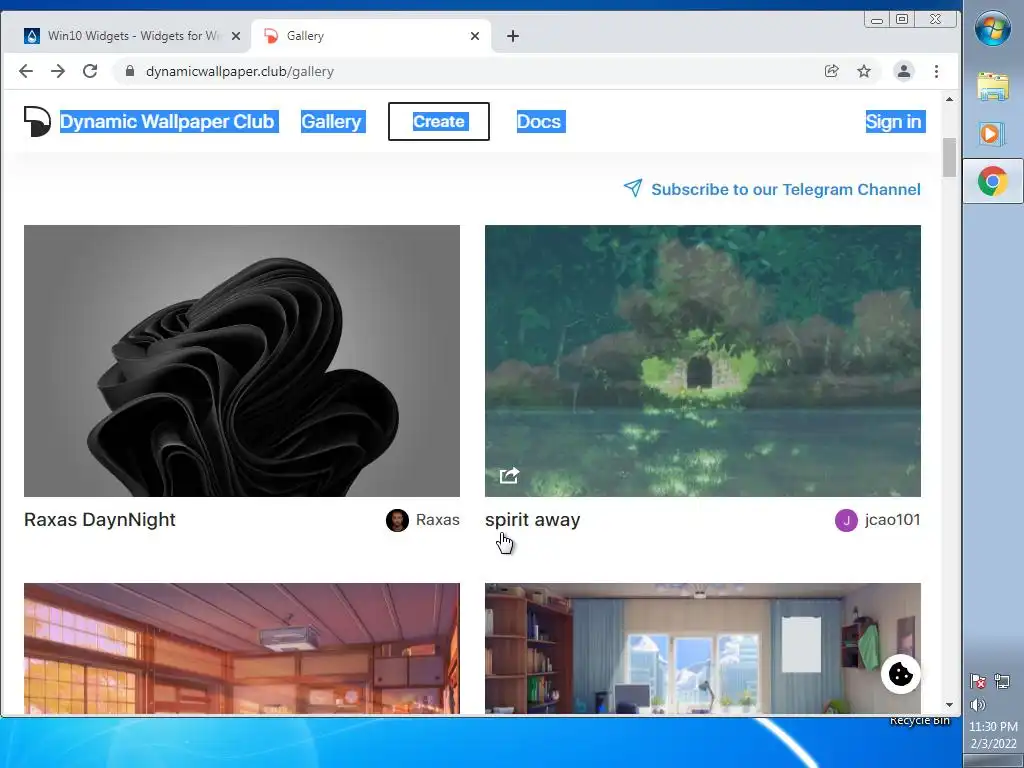Open the jcao101 author name

pos(893,520)
